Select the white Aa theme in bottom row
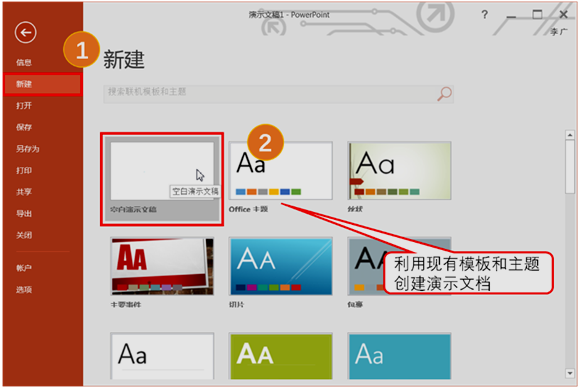The width and height of the screenshot is (580, 388). point(162,356)
